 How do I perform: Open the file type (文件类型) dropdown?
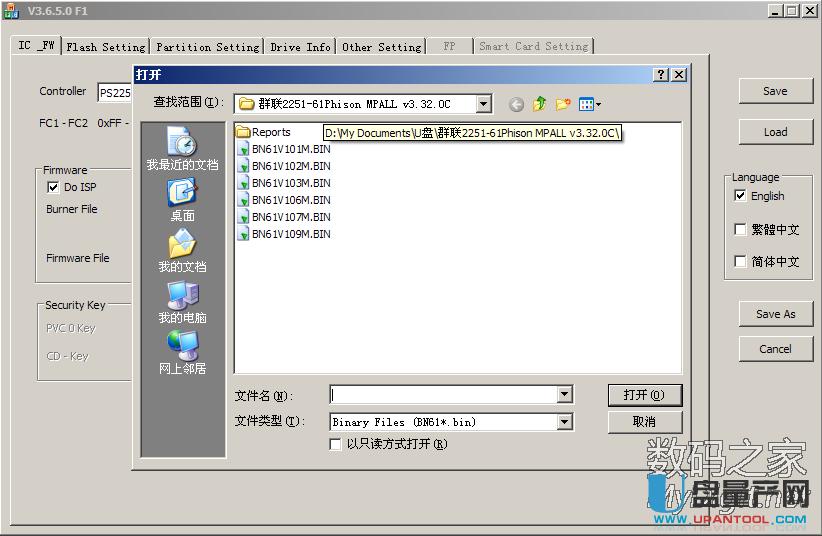click(x=565, y=422)
